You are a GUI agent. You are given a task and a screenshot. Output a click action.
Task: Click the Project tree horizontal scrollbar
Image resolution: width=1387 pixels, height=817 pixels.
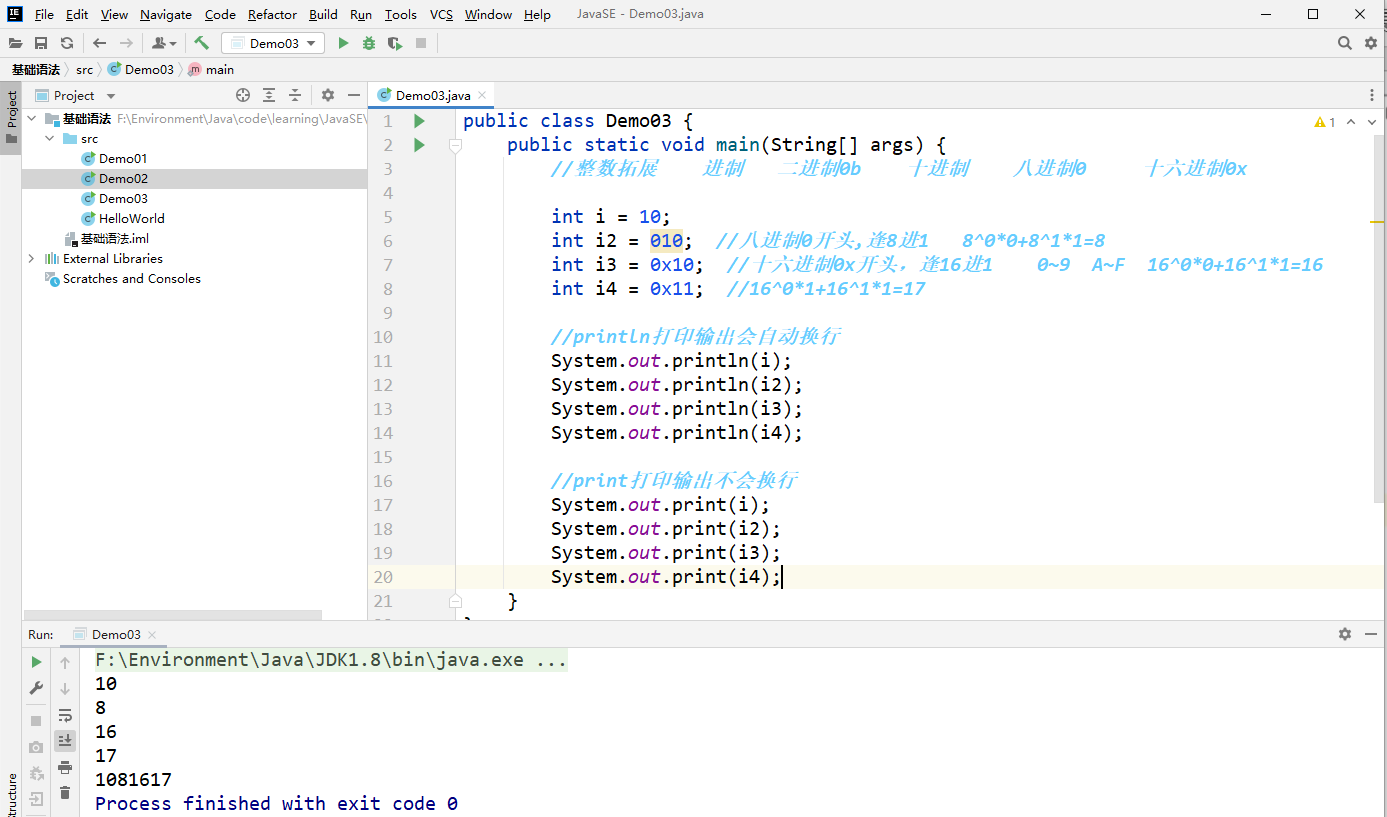pyautogui.click(x=172, y=615)
